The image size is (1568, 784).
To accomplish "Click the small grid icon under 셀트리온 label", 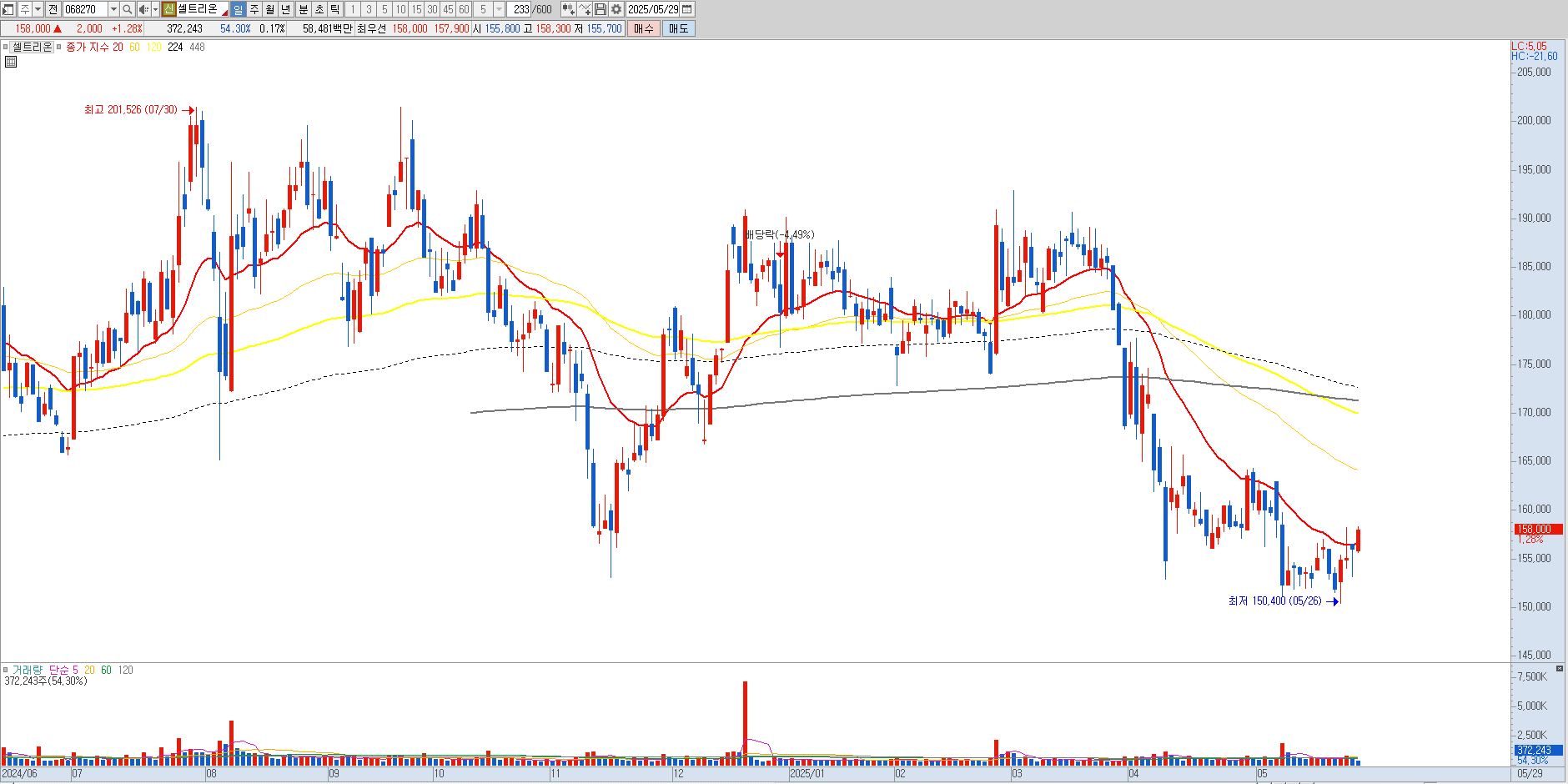I will point(11,62).
